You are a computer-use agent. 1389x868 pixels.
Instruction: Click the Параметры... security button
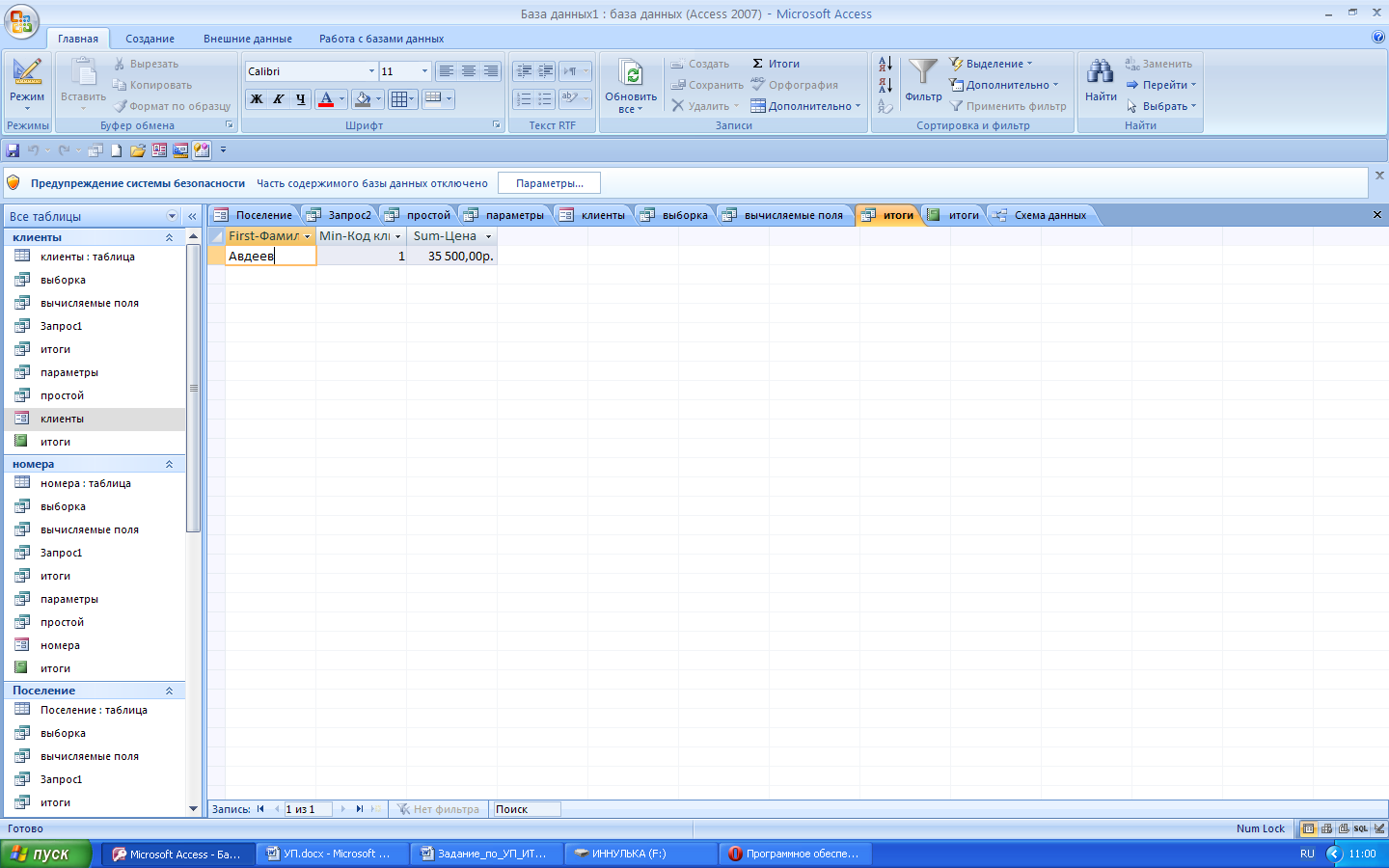(x=549, y=183)
